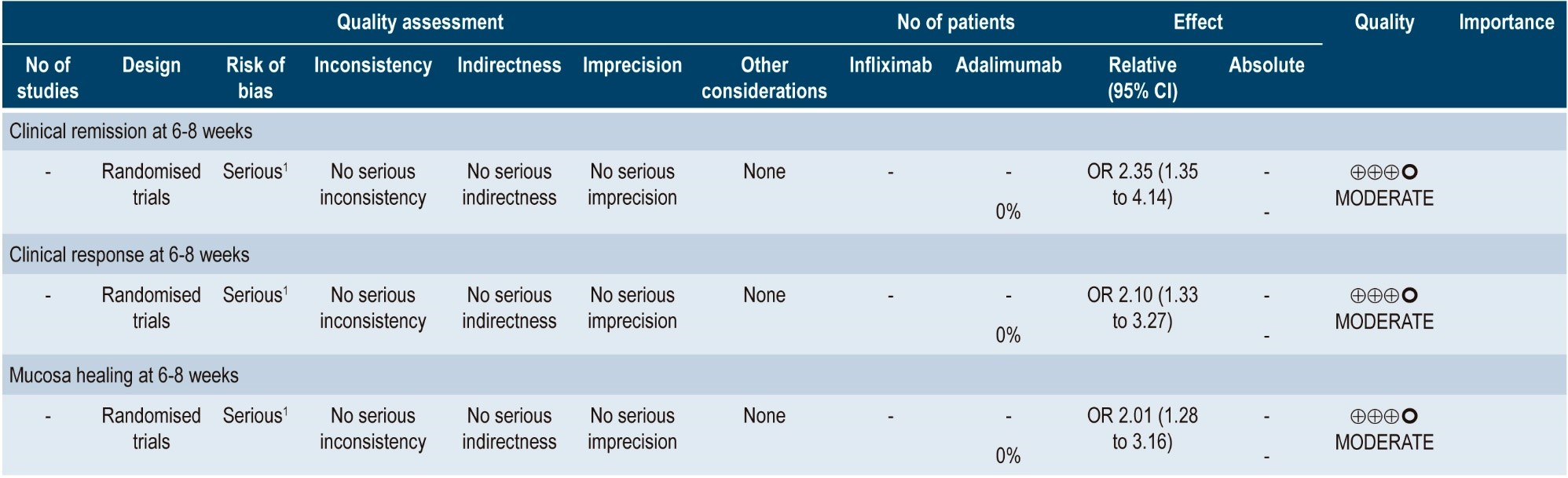Select the "Quality assessment" group header
1568x478 pixels.
420,22
